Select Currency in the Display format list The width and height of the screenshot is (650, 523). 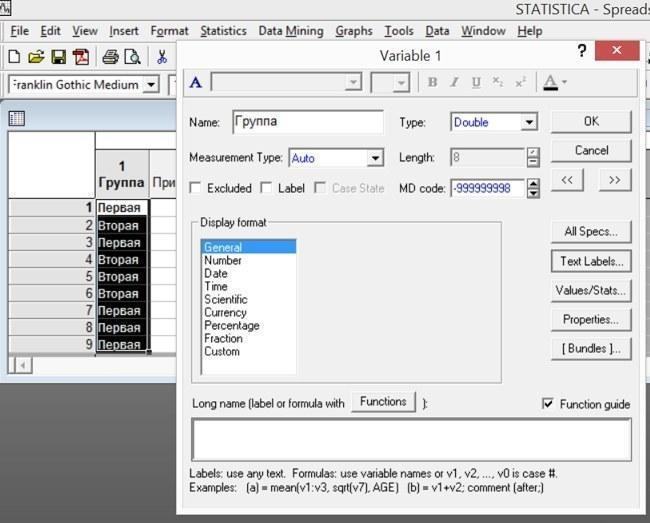click(x=226, y=312)
